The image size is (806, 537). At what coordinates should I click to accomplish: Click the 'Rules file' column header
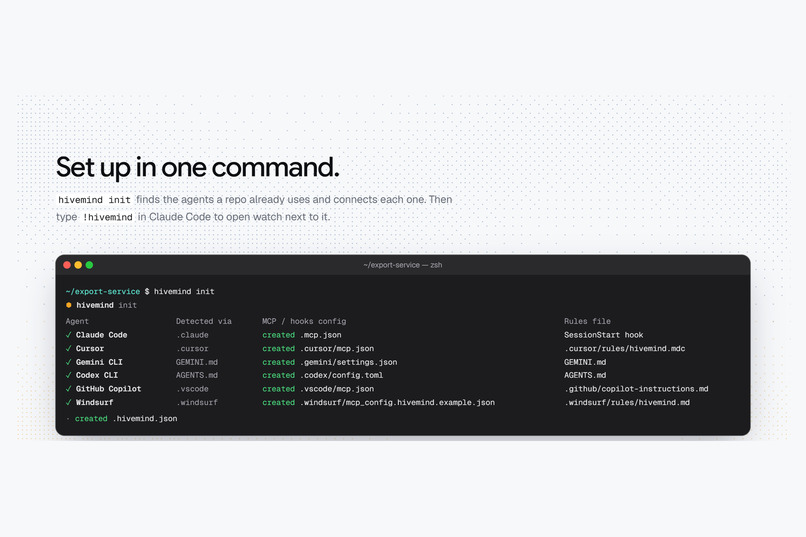tap(587, 321)
